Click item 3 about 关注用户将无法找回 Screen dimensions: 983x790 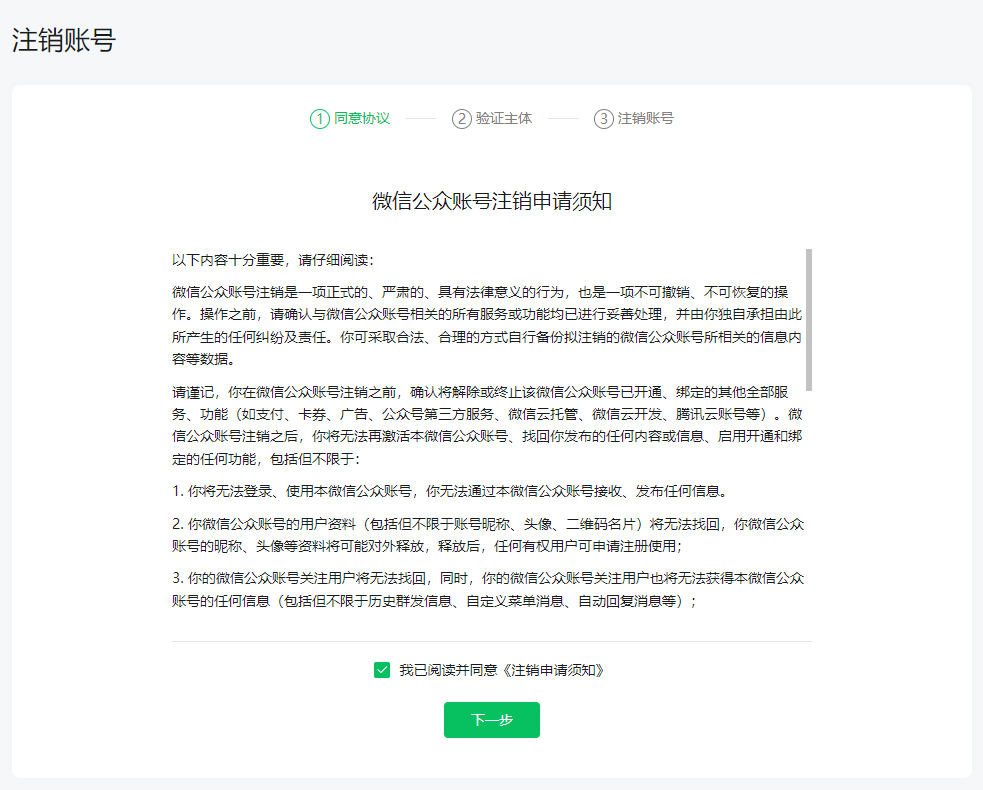coord(488,589)
